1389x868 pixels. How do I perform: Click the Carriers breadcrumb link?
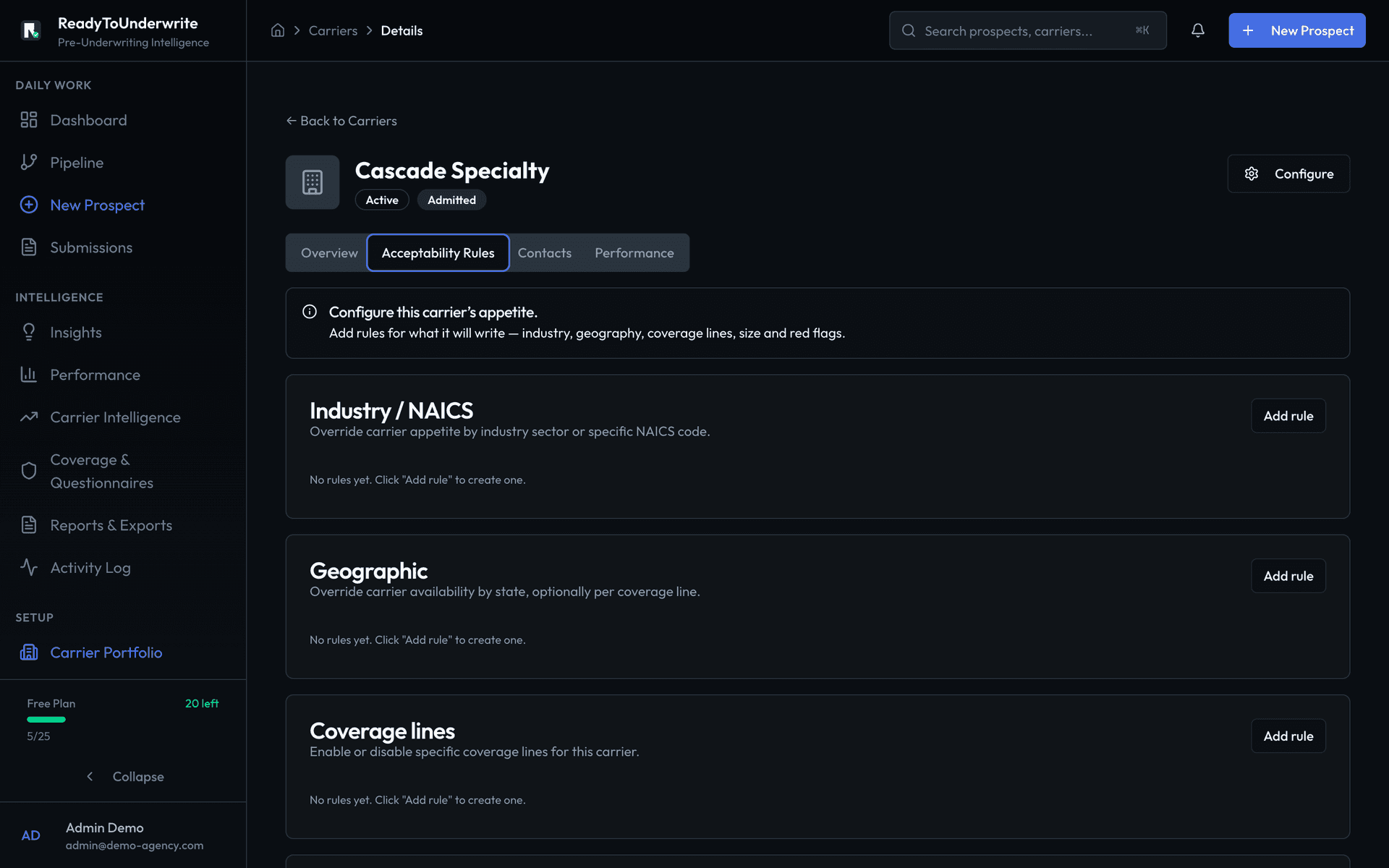point(333,30)
